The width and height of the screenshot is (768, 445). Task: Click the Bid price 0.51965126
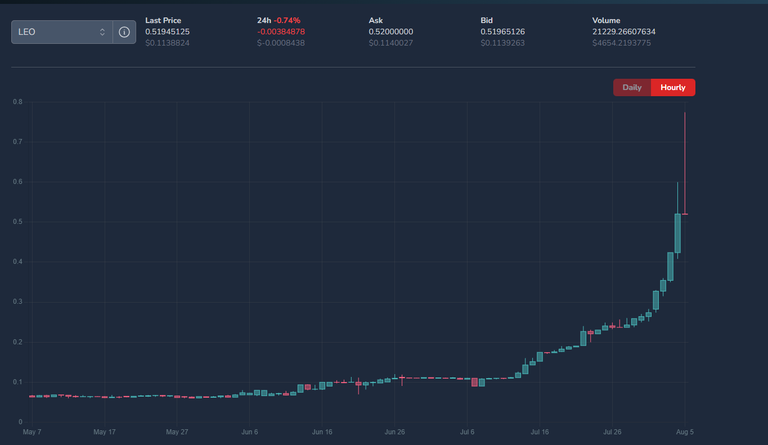[x=503, y=32]
